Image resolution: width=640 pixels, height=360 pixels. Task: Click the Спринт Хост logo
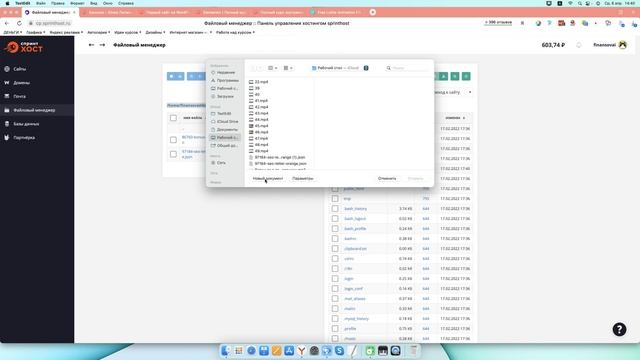coord(24,47)
